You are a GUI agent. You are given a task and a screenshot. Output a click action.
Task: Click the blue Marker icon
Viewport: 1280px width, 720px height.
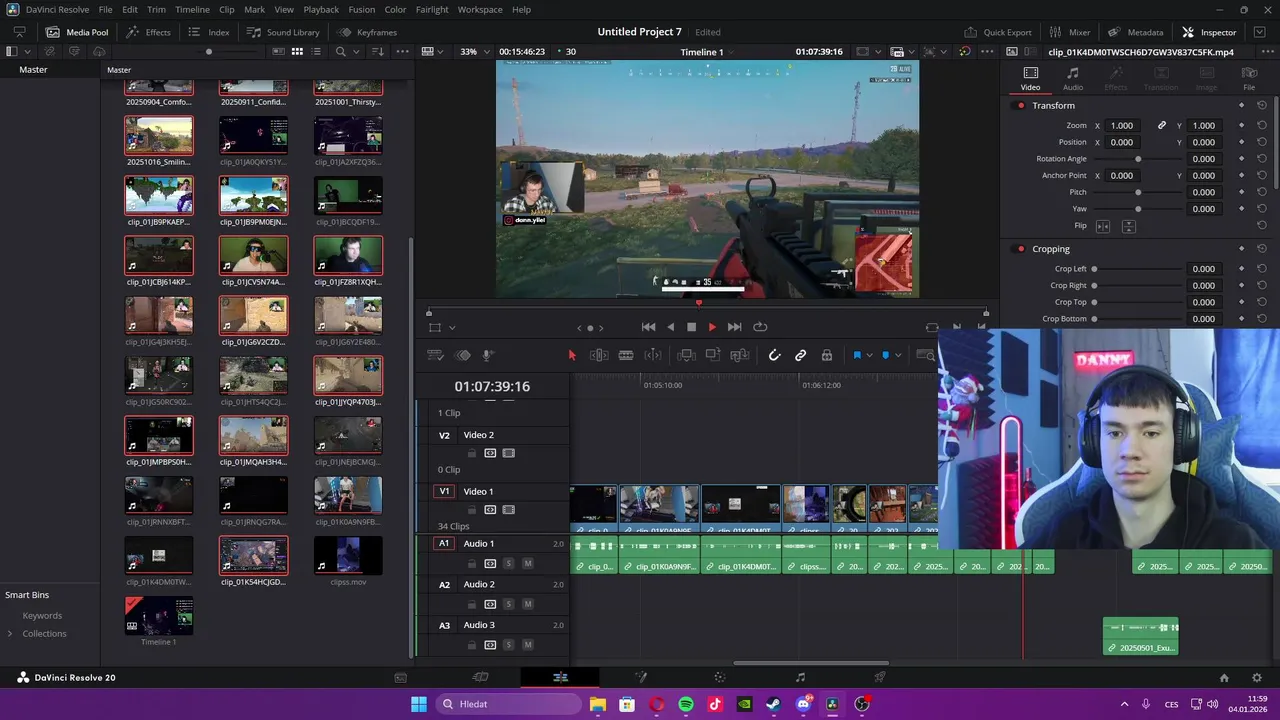coord(886,355)
